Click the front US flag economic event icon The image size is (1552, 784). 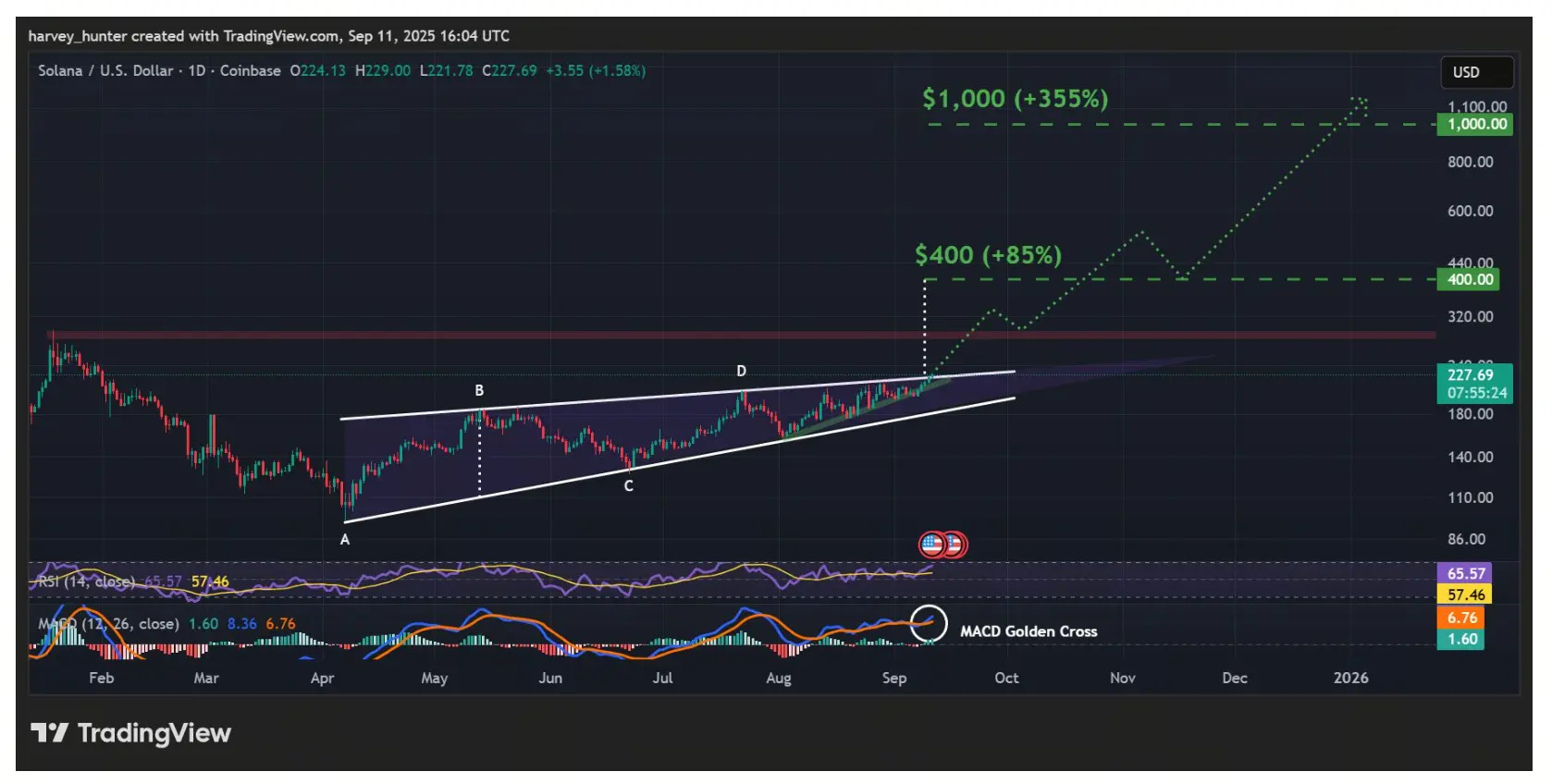tap(932, 545)
